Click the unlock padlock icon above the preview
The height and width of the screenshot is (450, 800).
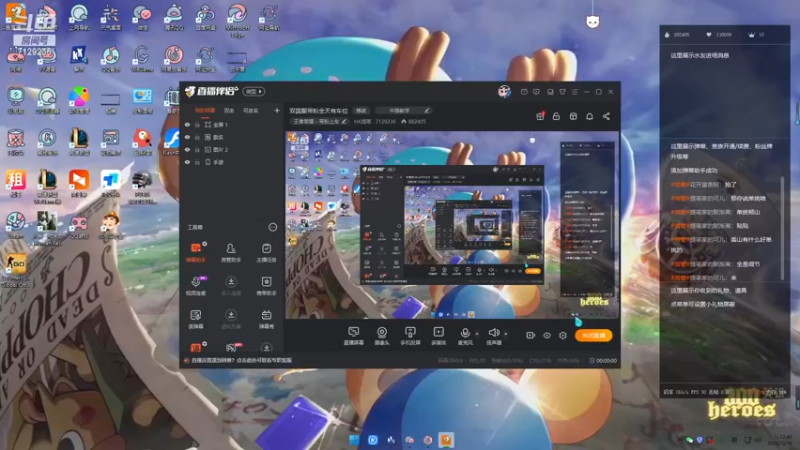click(557, 116)
